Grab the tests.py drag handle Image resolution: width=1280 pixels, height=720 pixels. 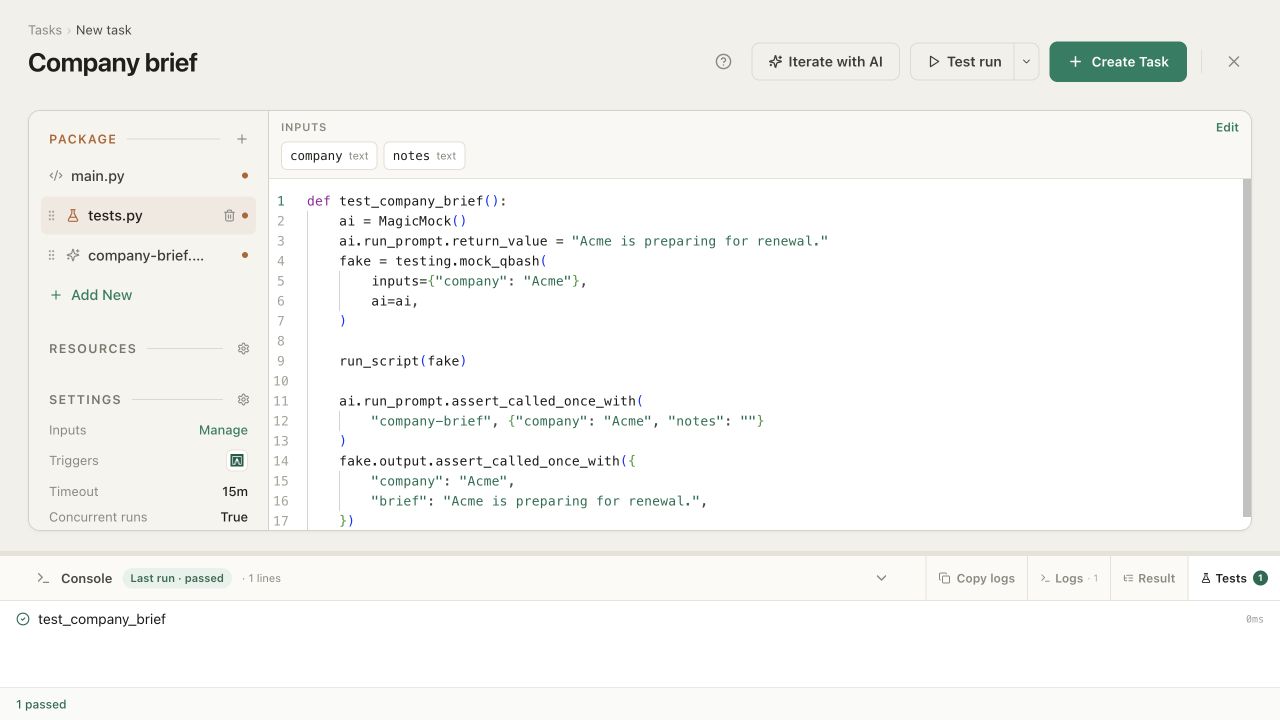click(52, 215)
